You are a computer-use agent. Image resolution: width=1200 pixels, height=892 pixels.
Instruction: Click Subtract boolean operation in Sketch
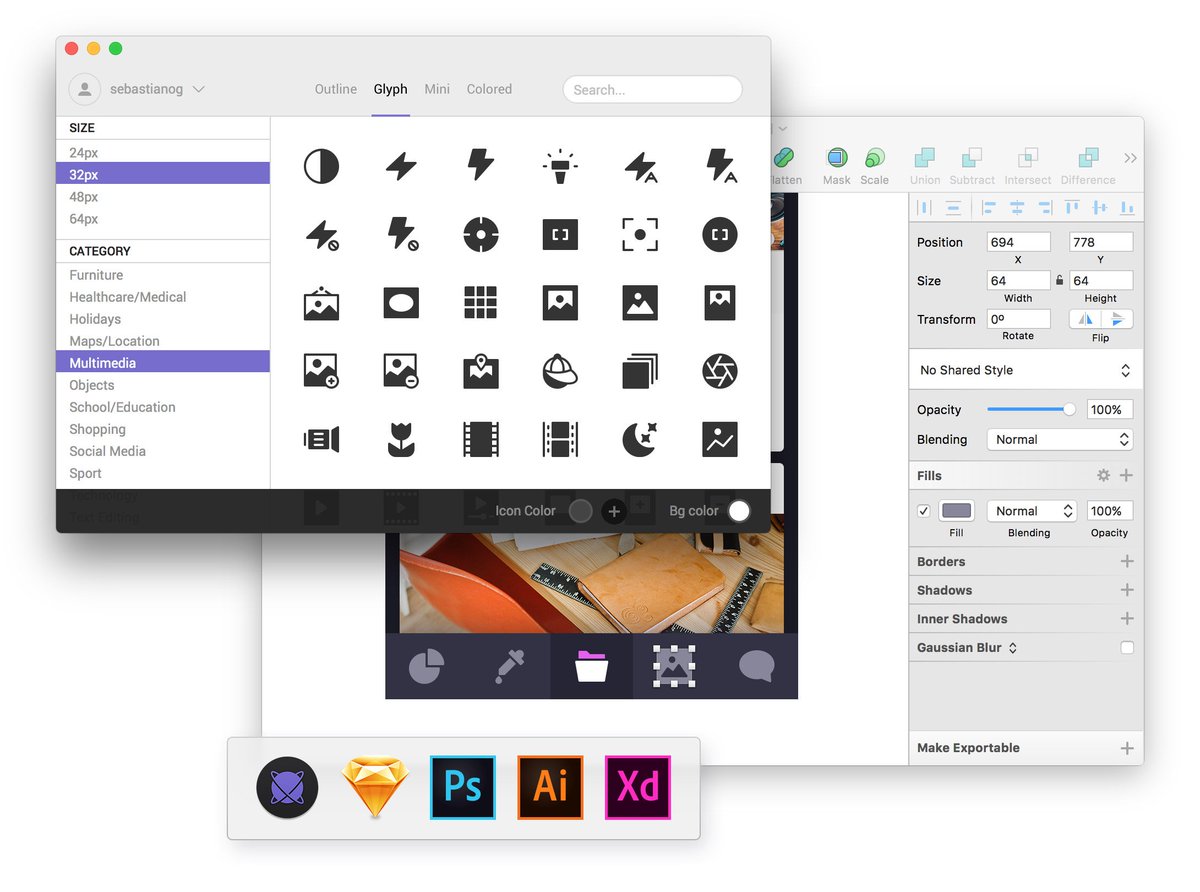[x=972, y=166]
